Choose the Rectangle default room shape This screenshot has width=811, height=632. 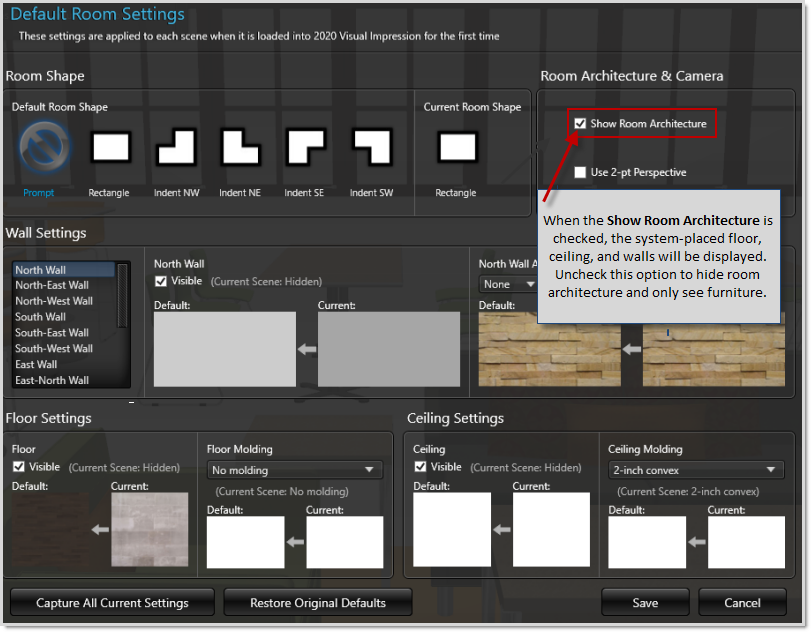tap(110, 147)
